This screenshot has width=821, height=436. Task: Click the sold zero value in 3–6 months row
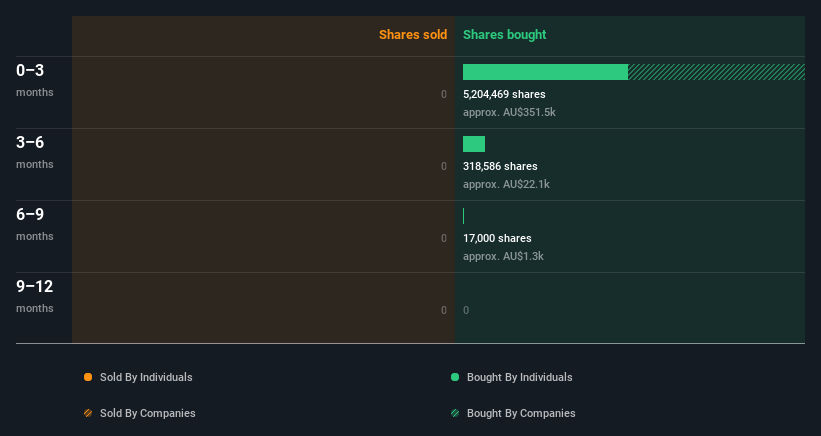click(x=444, y=166)
